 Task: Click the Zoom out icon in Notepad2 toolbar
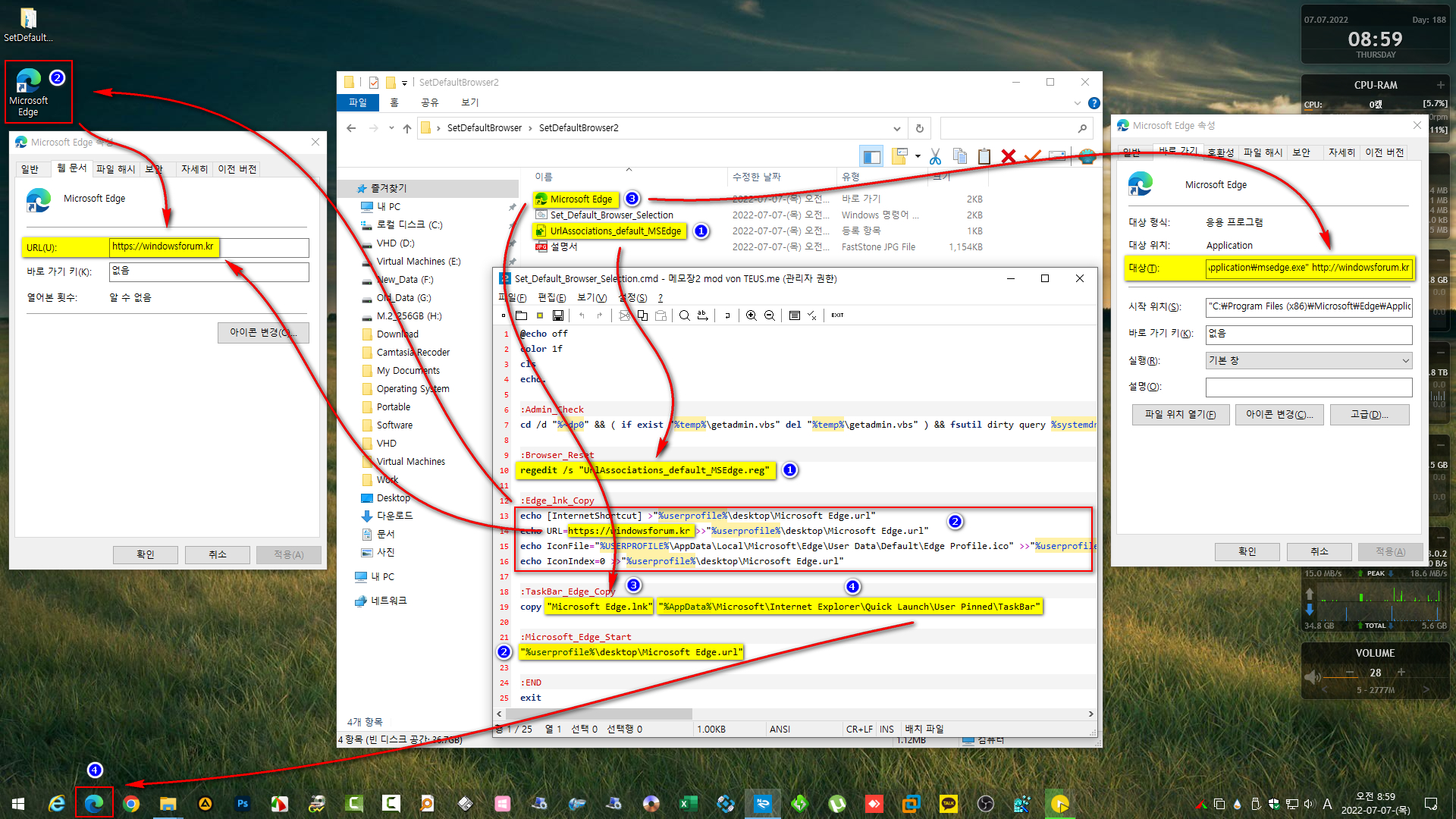(769, 315)
